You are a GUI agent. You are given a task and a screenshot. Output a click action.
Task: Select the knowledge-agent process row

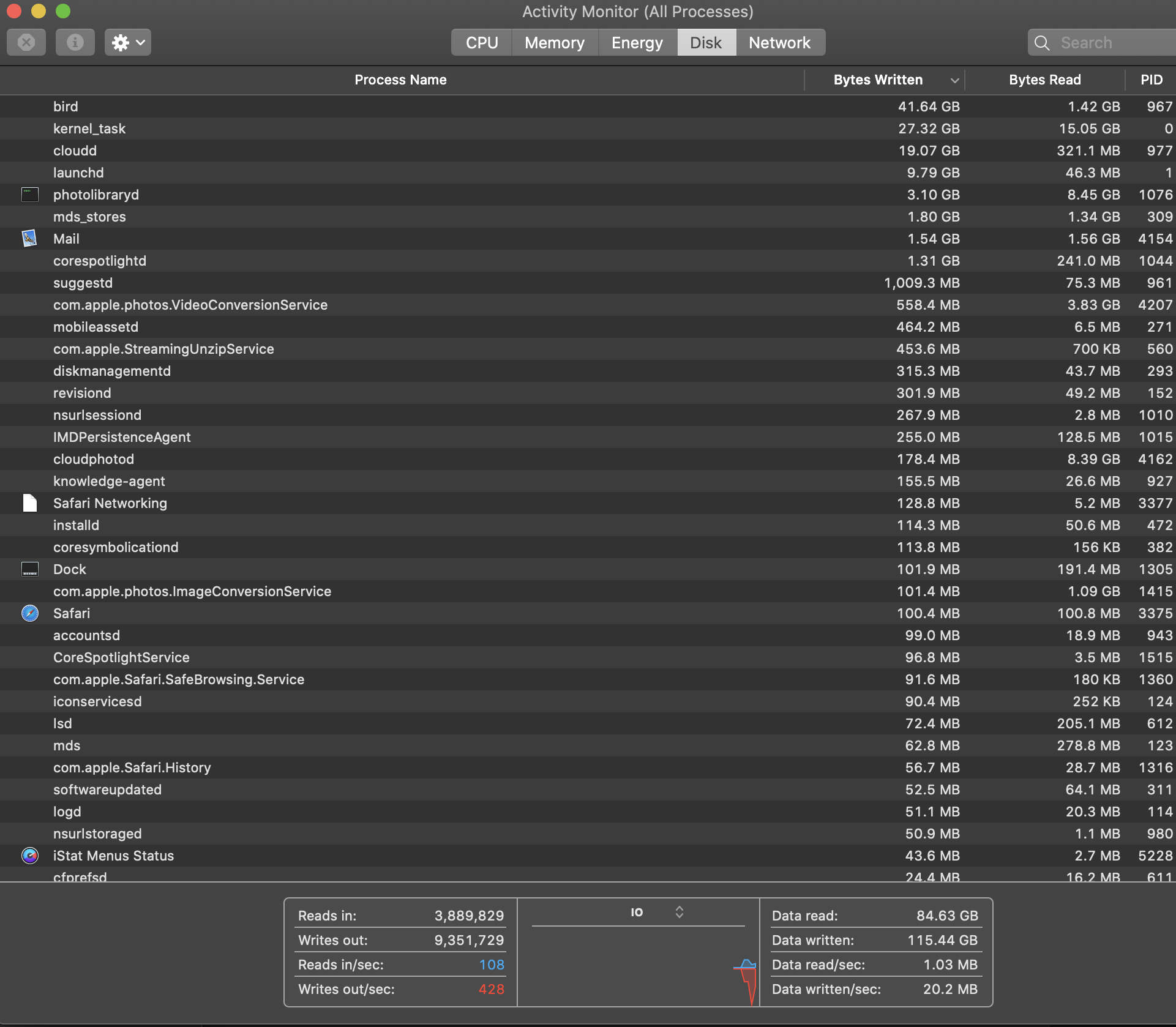coord(588,481)
